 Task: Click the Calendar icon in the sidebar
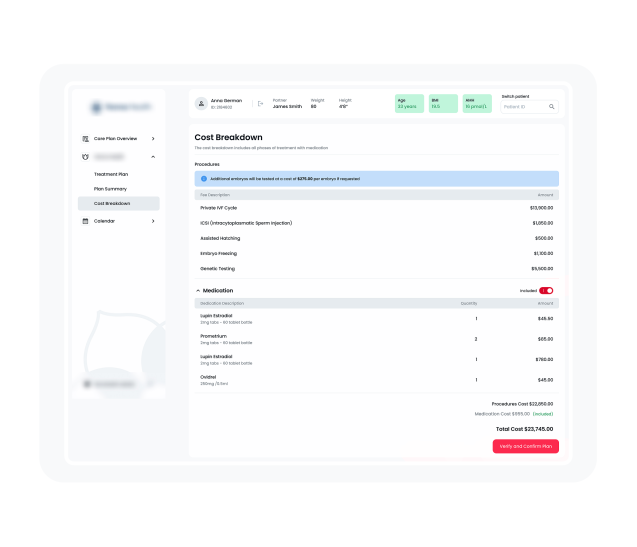click(x=85, y=221)
